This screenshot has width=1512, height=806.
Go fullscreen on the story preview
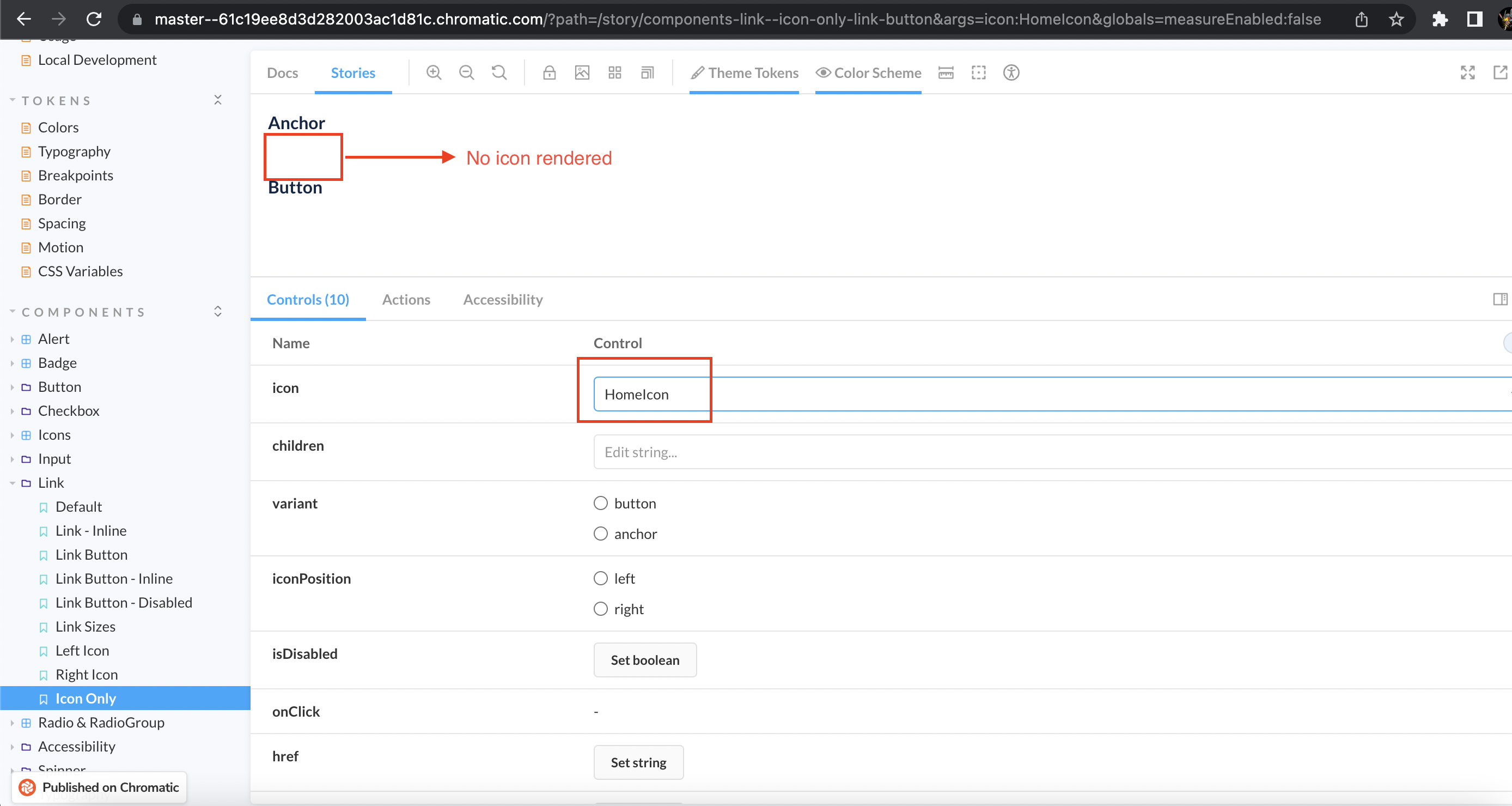pos(1467,72)
